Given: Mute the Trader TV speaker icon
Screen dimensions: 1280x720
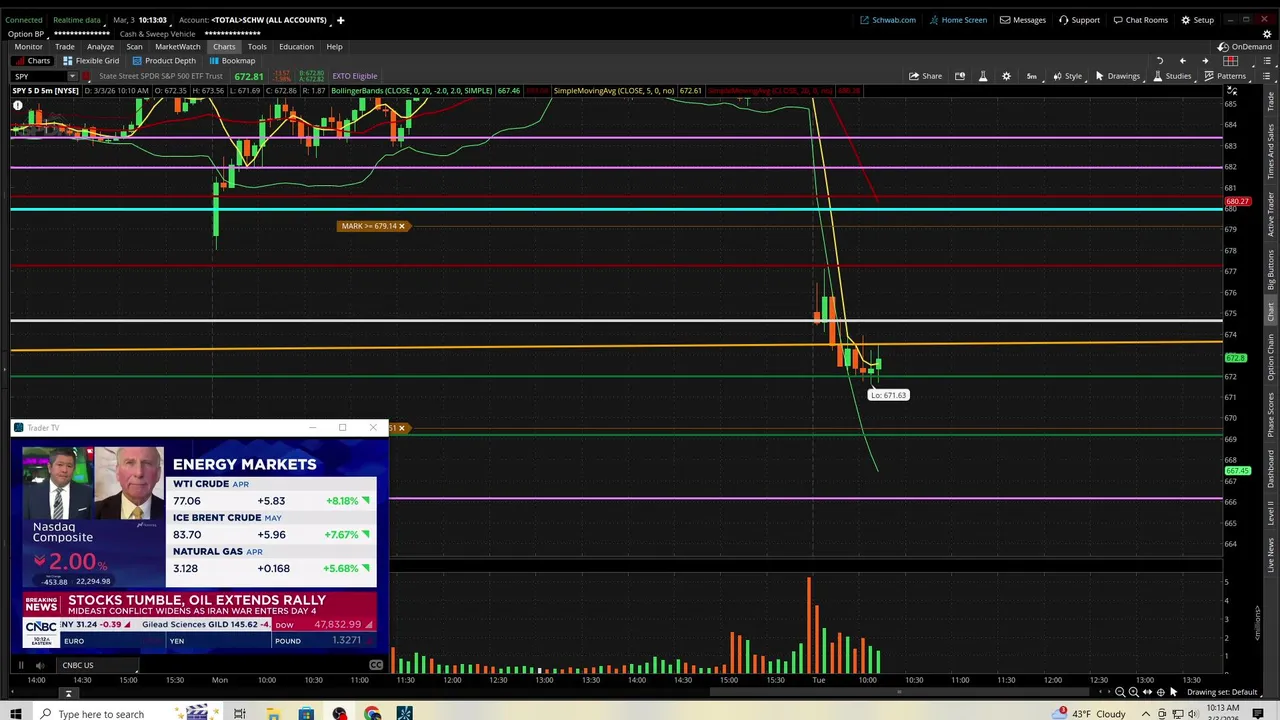Looking at the screenshot, I should tap(39, 665).
